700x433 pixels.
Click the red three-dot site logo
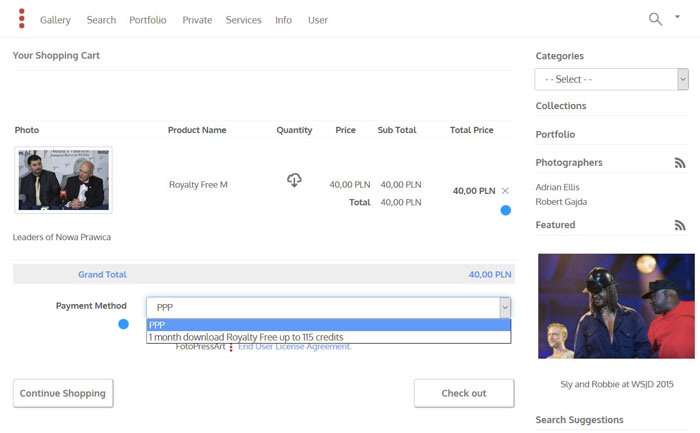21,18
